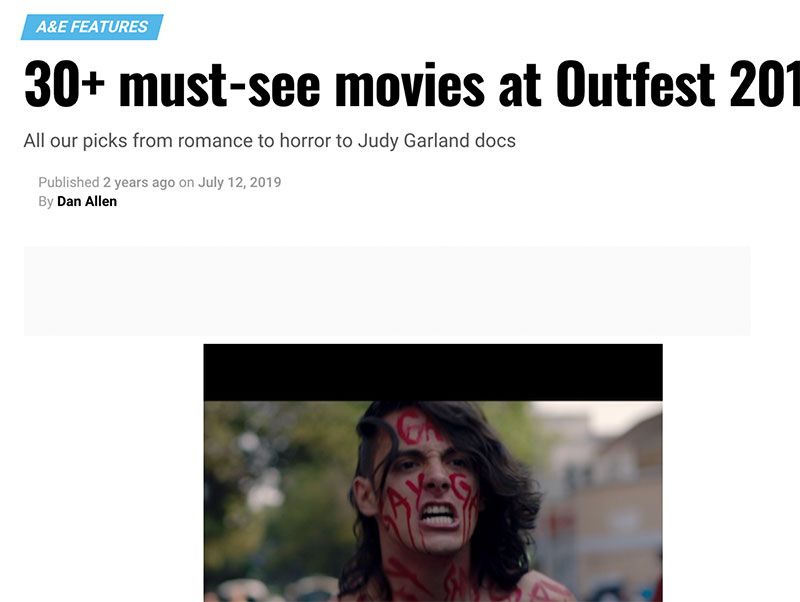Click "must-see" in the article title
Viewport: 800px width, 602px height.
[x=219, y=85]
